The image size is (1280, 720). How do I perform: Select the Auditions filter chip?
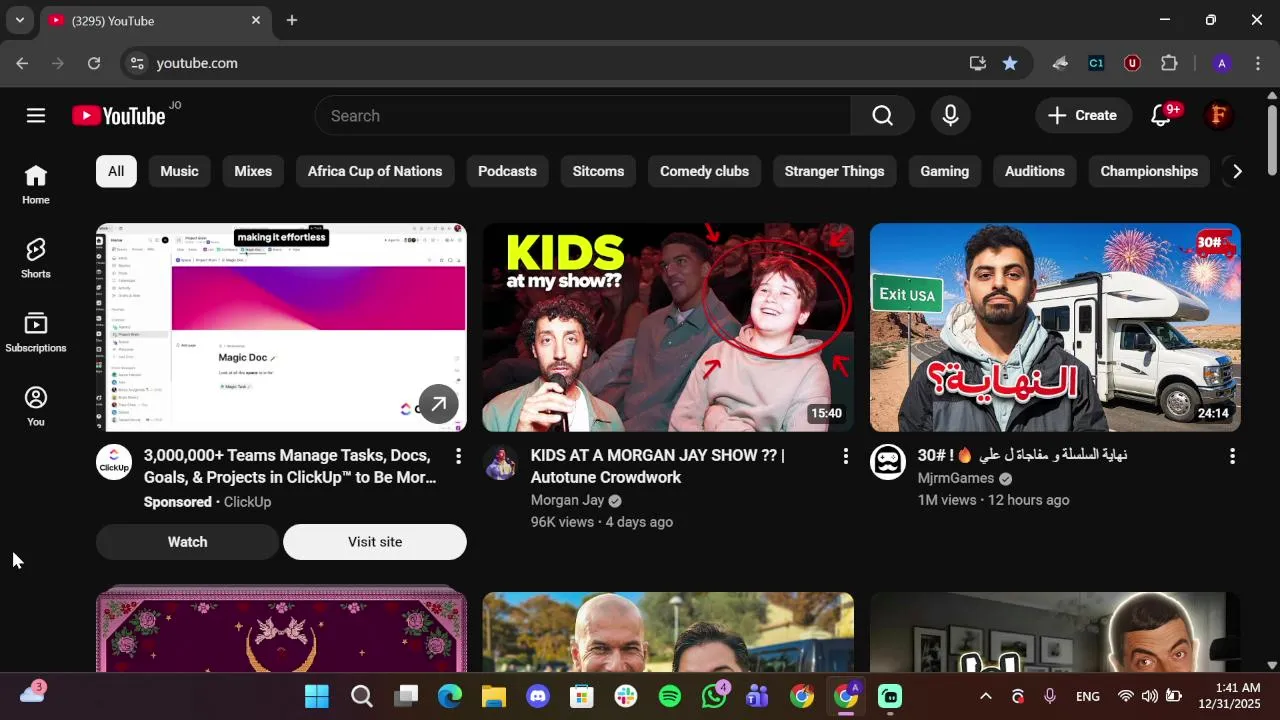[x=1034, y=171]
